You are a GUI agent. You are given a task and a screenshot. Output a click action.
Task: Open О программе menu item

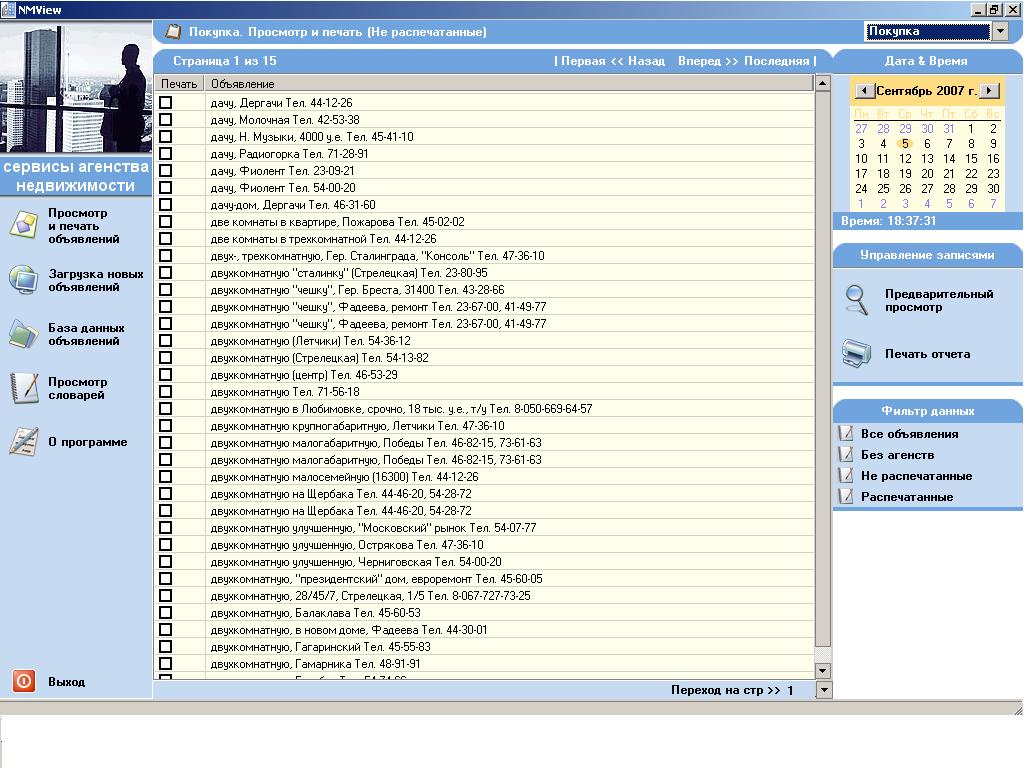click(x=88, y=442)
